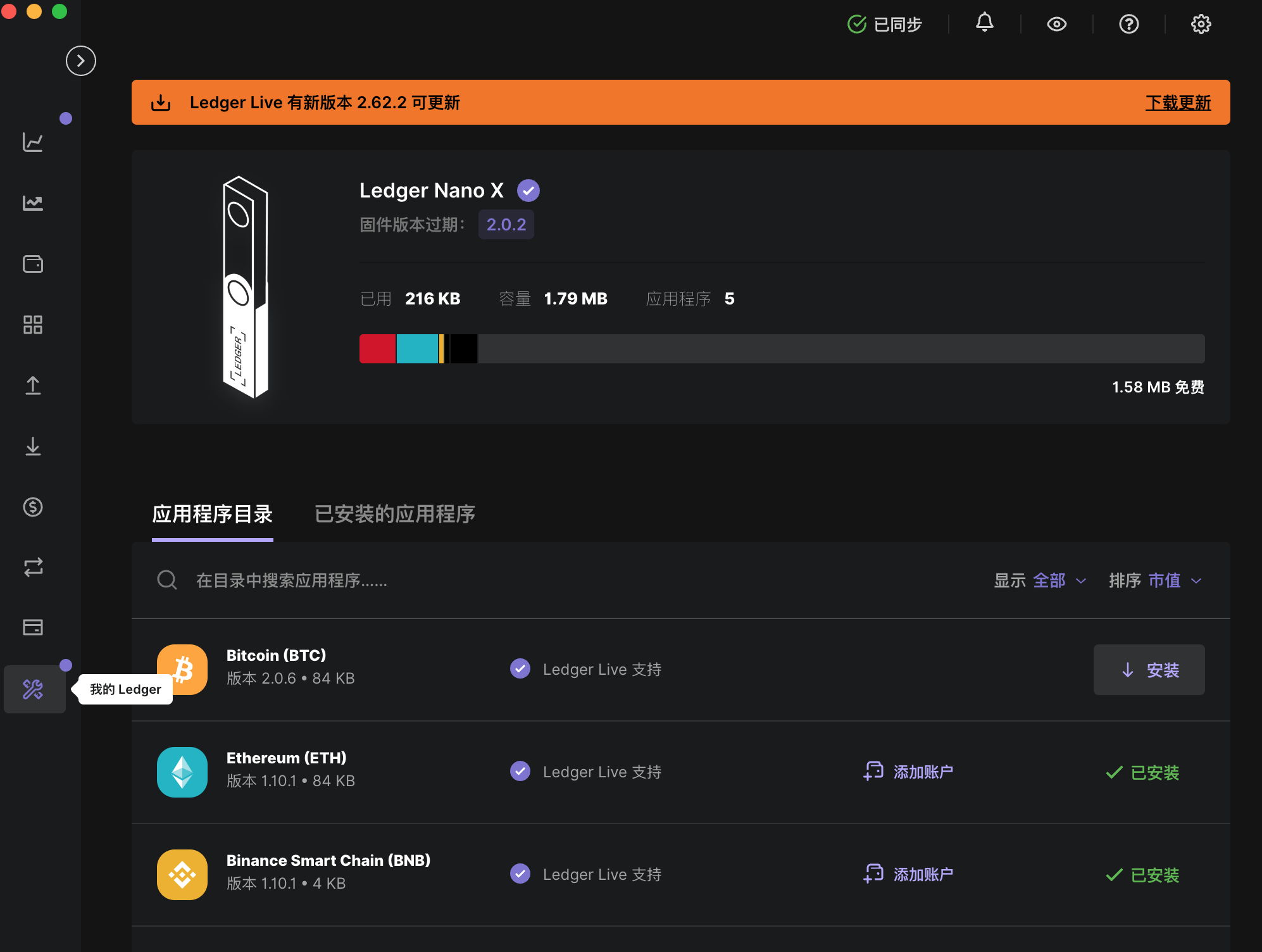The width and height of the screenshot is (1262, 952).
Task: Click the 1.58 MB 免费 text
Action: 1158,387
